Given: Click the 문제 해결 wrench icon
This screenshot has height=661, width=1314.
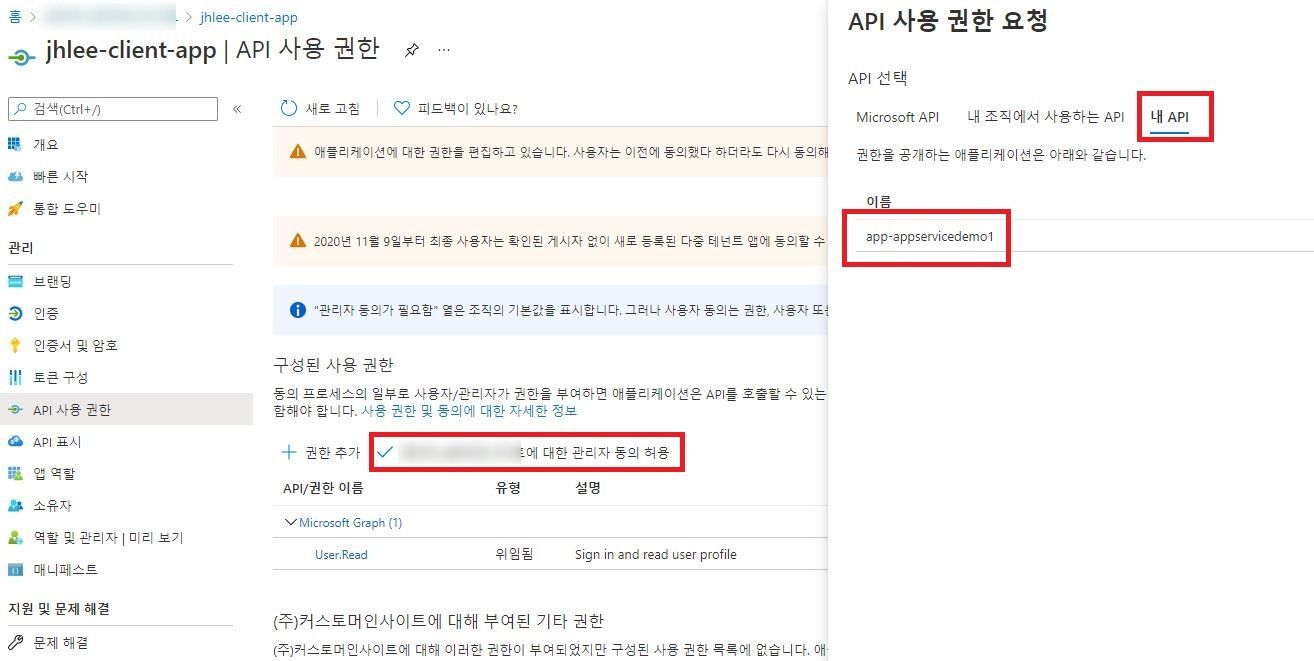Looking at the screenshot, I should click(x=15, y=641).
